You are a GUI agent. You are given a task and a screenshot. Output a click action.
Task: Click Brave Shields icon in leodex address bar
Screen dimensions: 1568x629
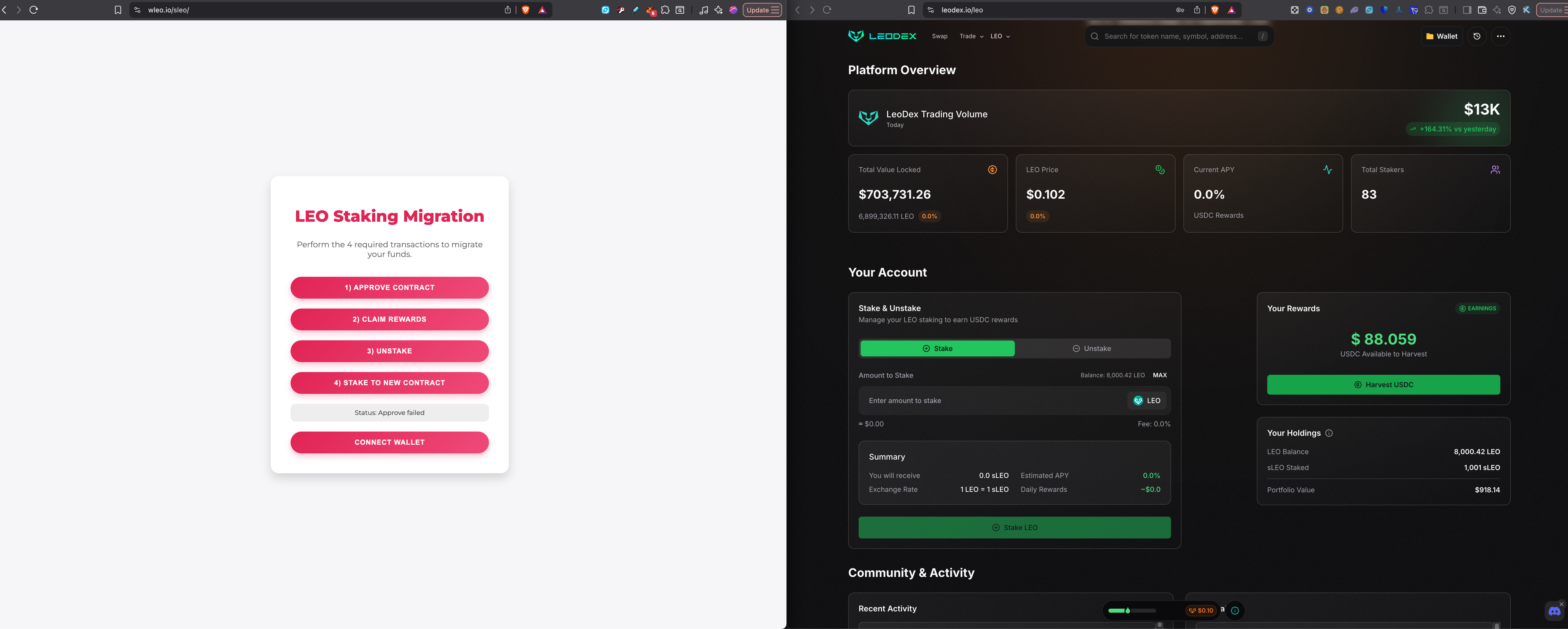pos(1215,10)
